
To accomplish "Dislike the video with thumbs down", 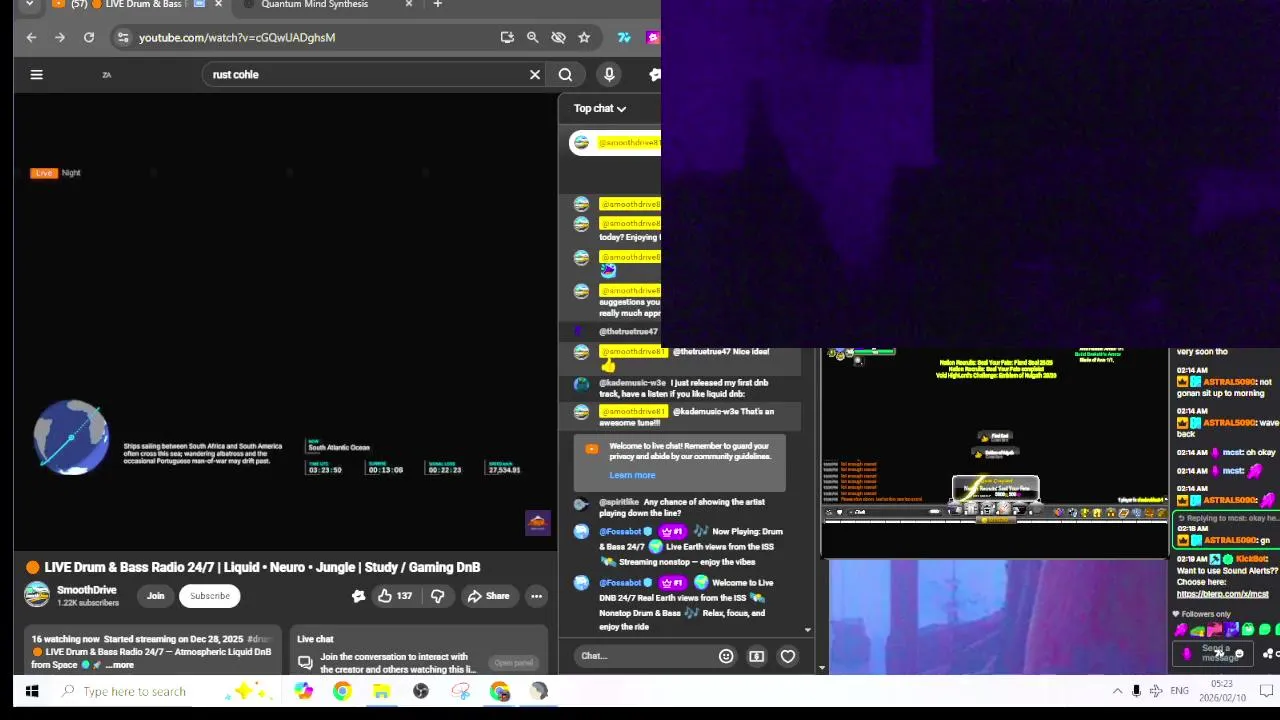I will point(437,596).
